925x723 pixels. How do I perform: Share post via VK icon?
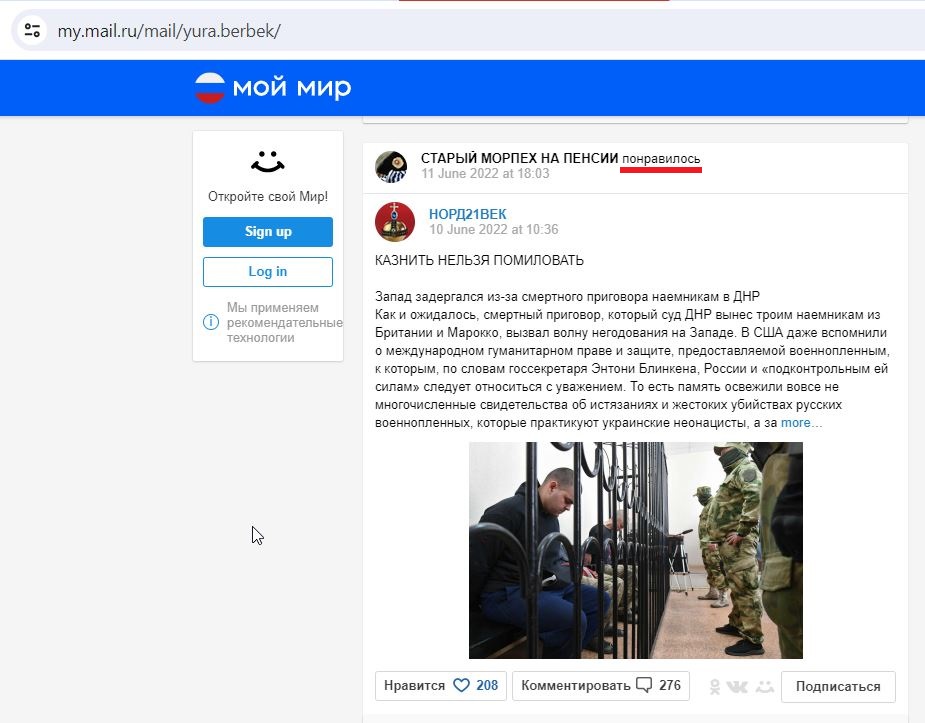coord(737,686)
